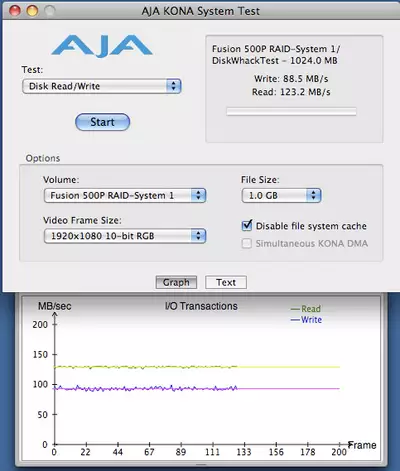This screenshot has width=400, height=471.
Task: Click the red close window button
Action: coord(15,11)
